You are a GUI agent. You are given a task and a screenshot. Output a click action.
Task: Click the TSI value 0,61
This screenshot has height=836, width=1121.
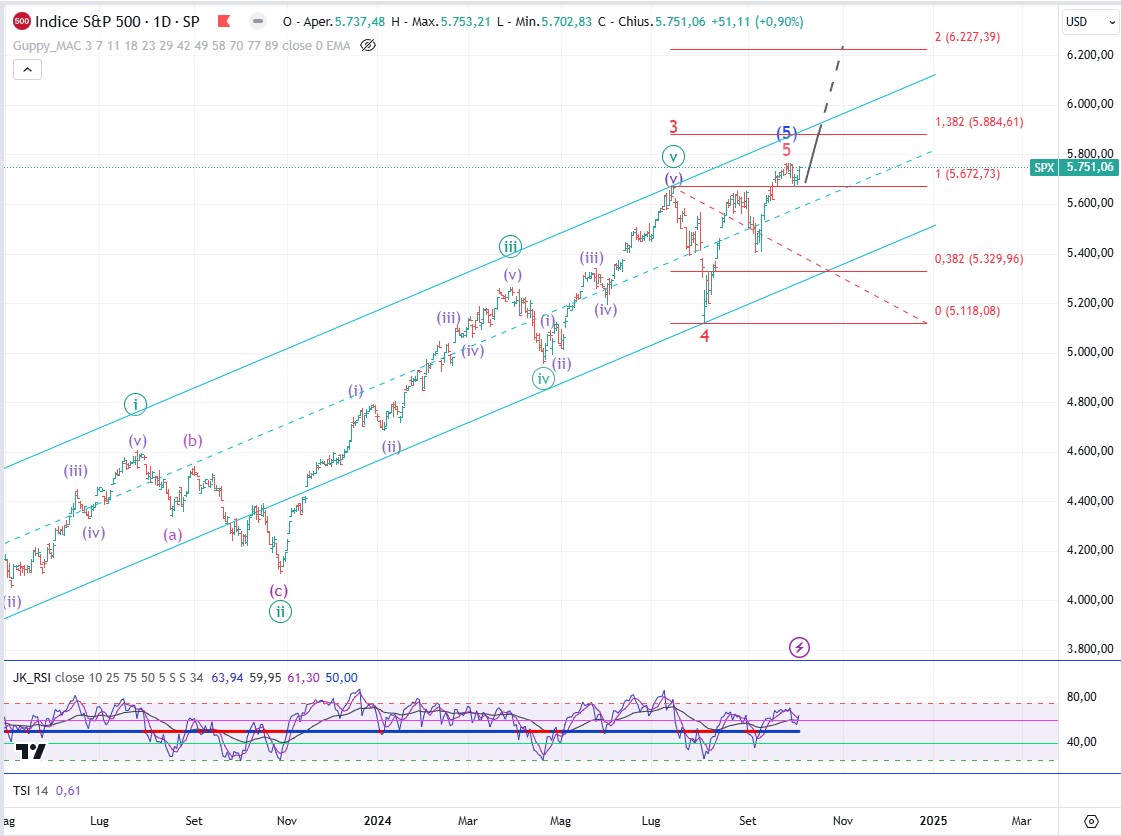click(68, 790)
